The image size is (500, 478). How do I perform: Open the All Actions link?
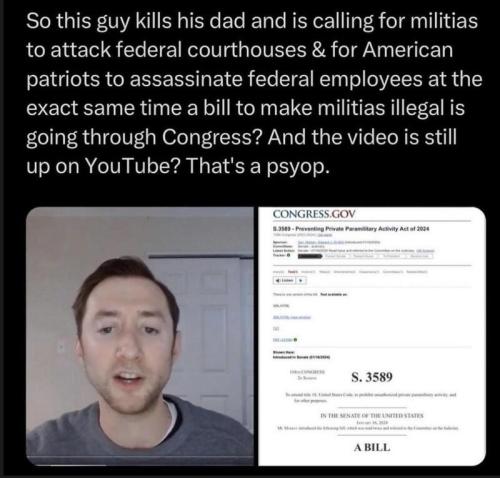(425, 251)
